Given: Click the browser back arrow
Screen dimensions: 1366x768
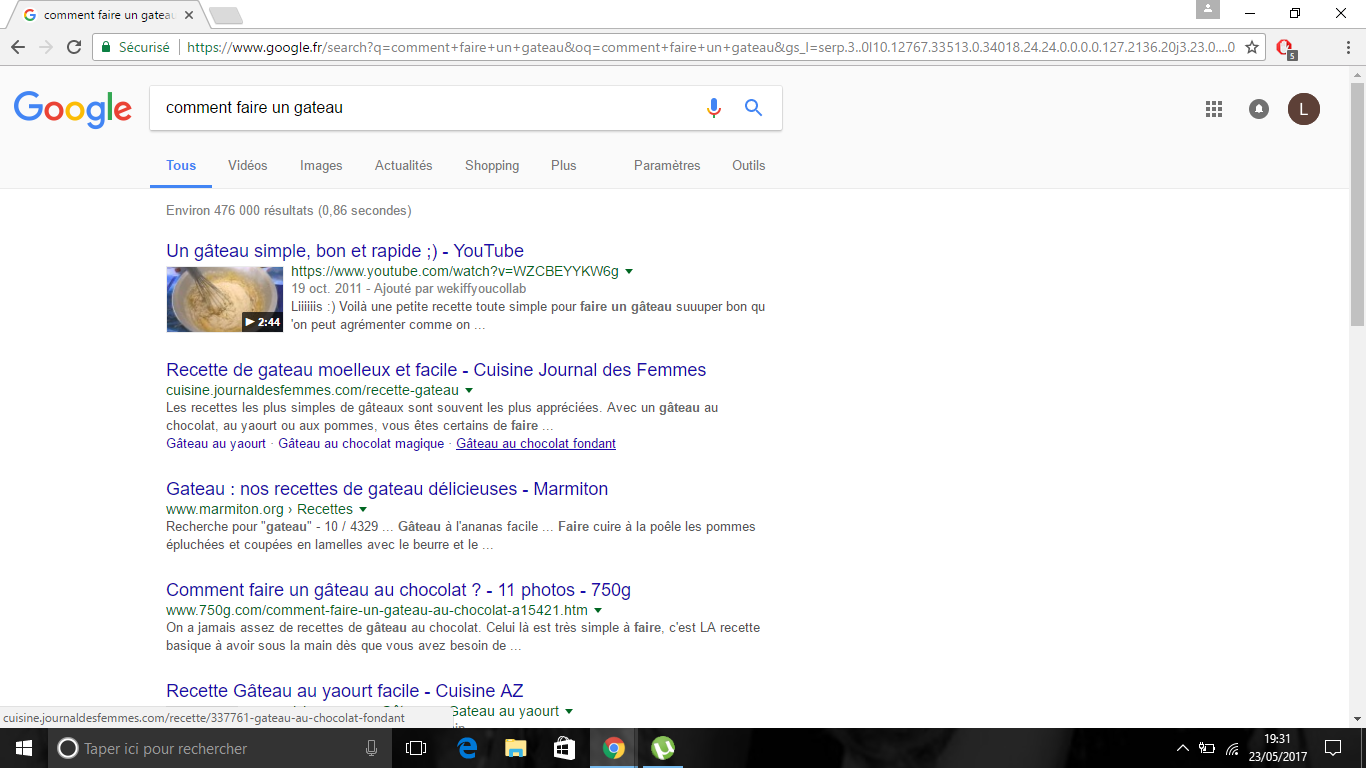Looking at the screenshot, I should pos(18,47).
